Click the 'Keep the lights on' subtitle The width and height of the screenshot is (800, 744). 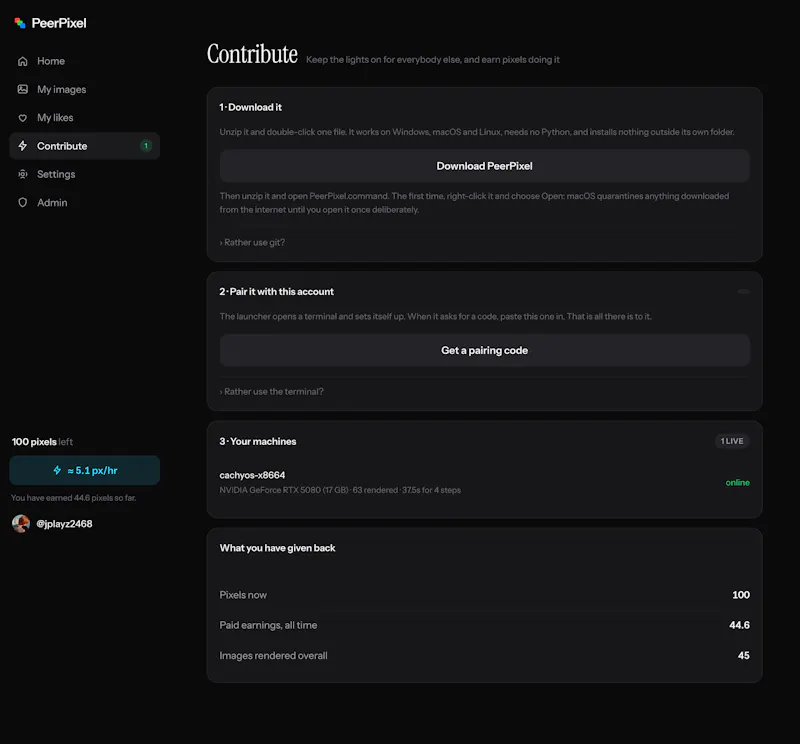tap(433, 60)
